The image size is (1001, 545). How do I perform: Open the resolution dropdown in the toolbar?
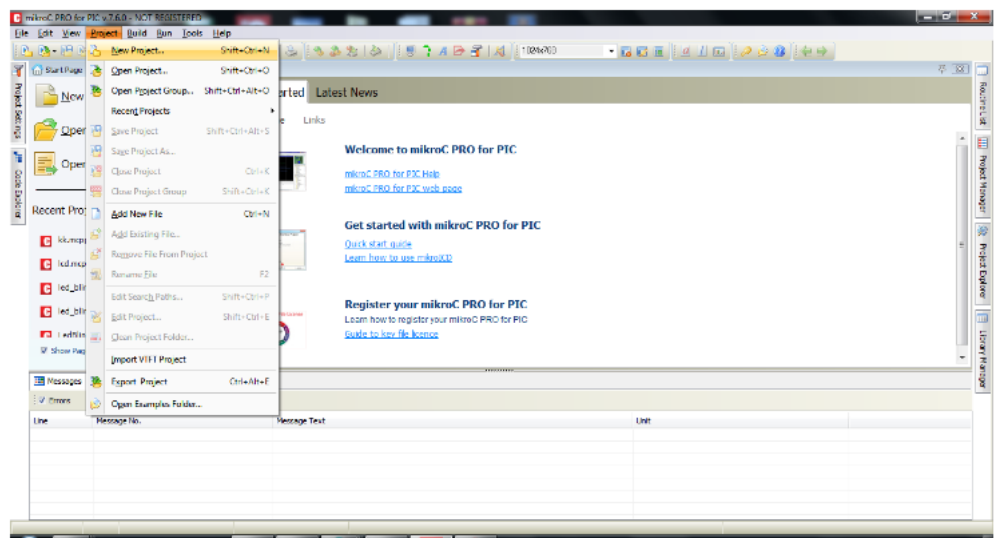click(610, 51)
